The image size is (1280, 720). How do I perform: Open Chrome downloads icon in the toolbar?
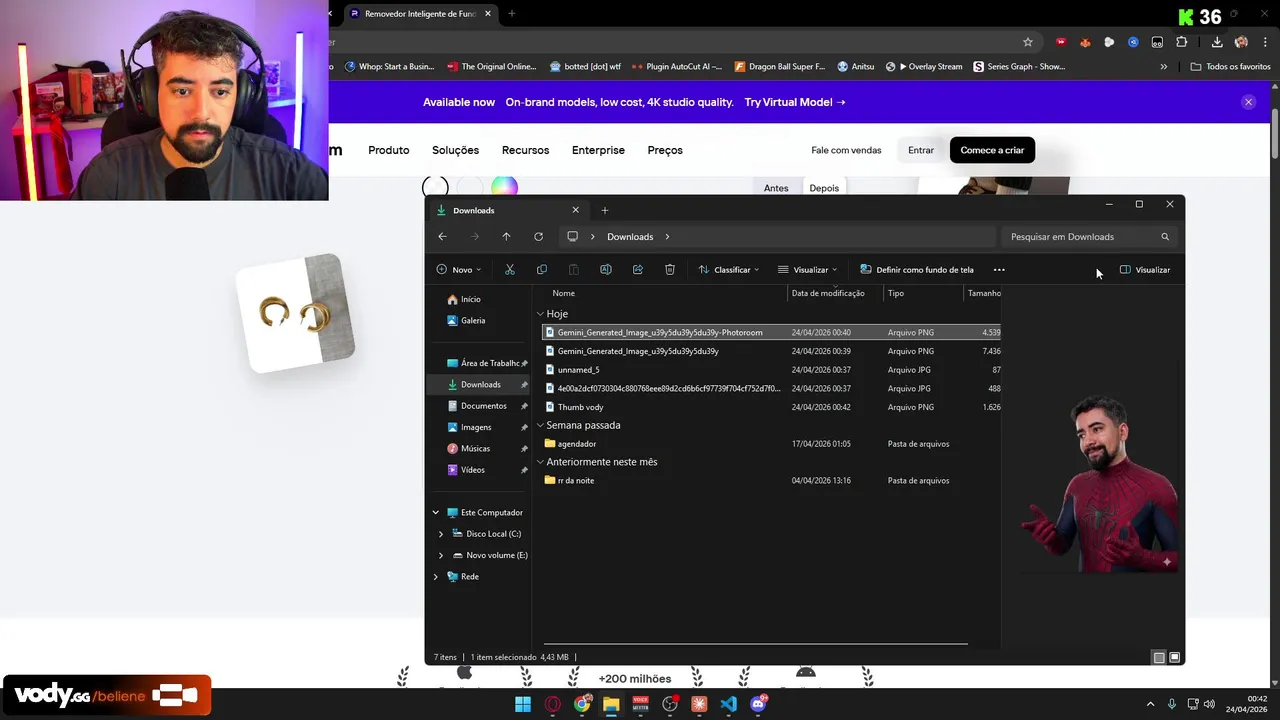tap(1217, 42)
